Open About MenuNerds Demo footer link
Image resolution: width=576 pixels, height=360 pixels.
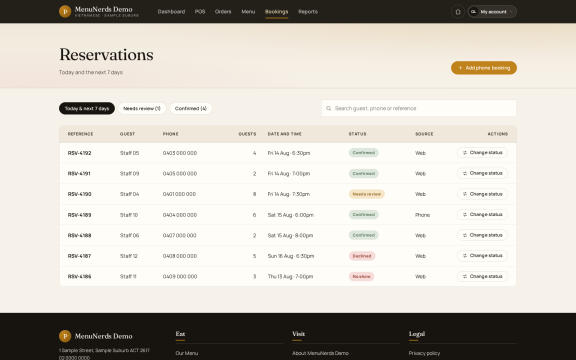(320, 353)
